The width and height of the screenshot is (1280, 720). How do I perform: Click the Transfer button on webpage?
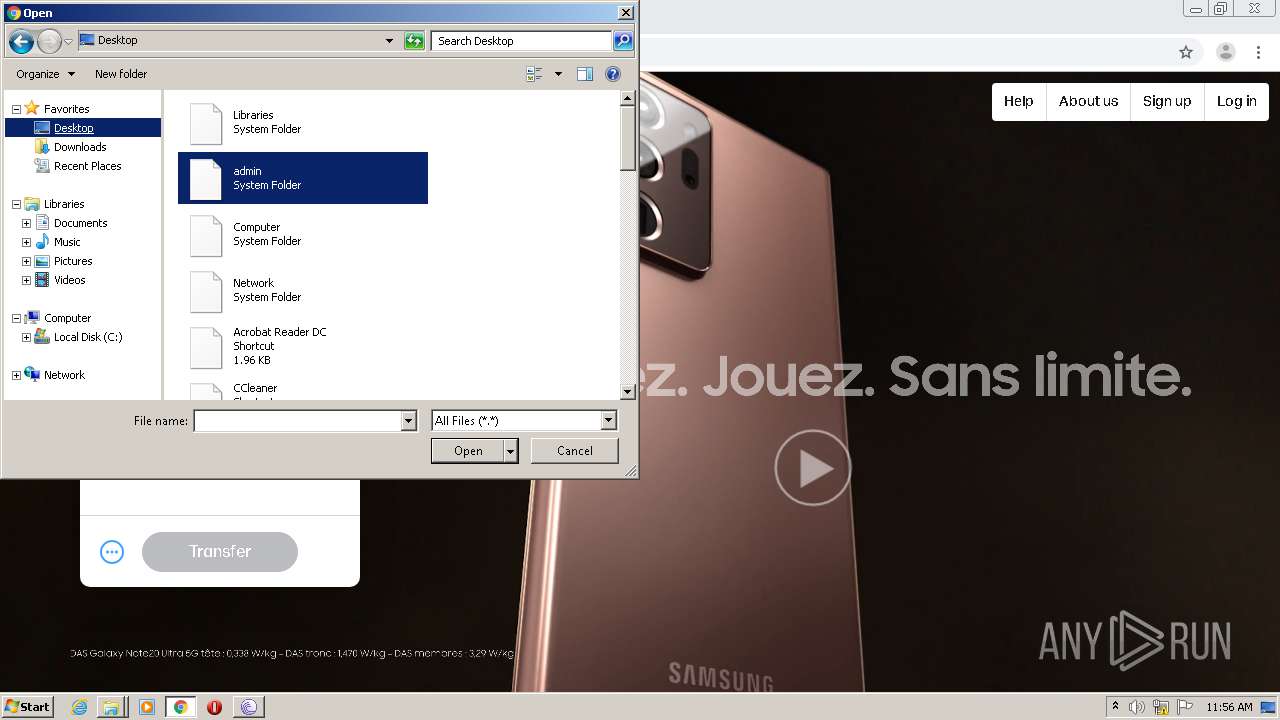tap(220, 552)
